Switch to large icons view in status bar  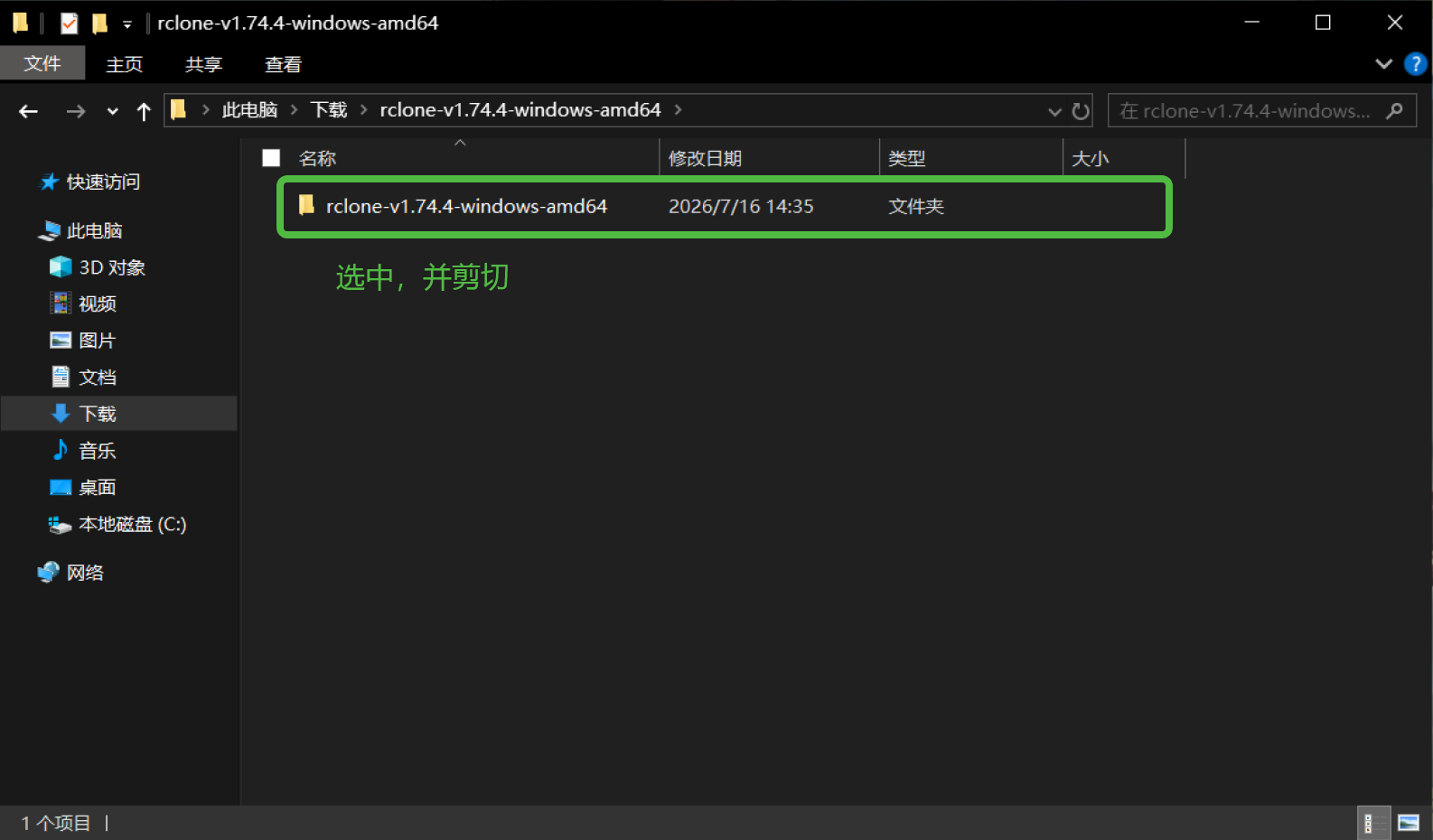(1409, 823)
